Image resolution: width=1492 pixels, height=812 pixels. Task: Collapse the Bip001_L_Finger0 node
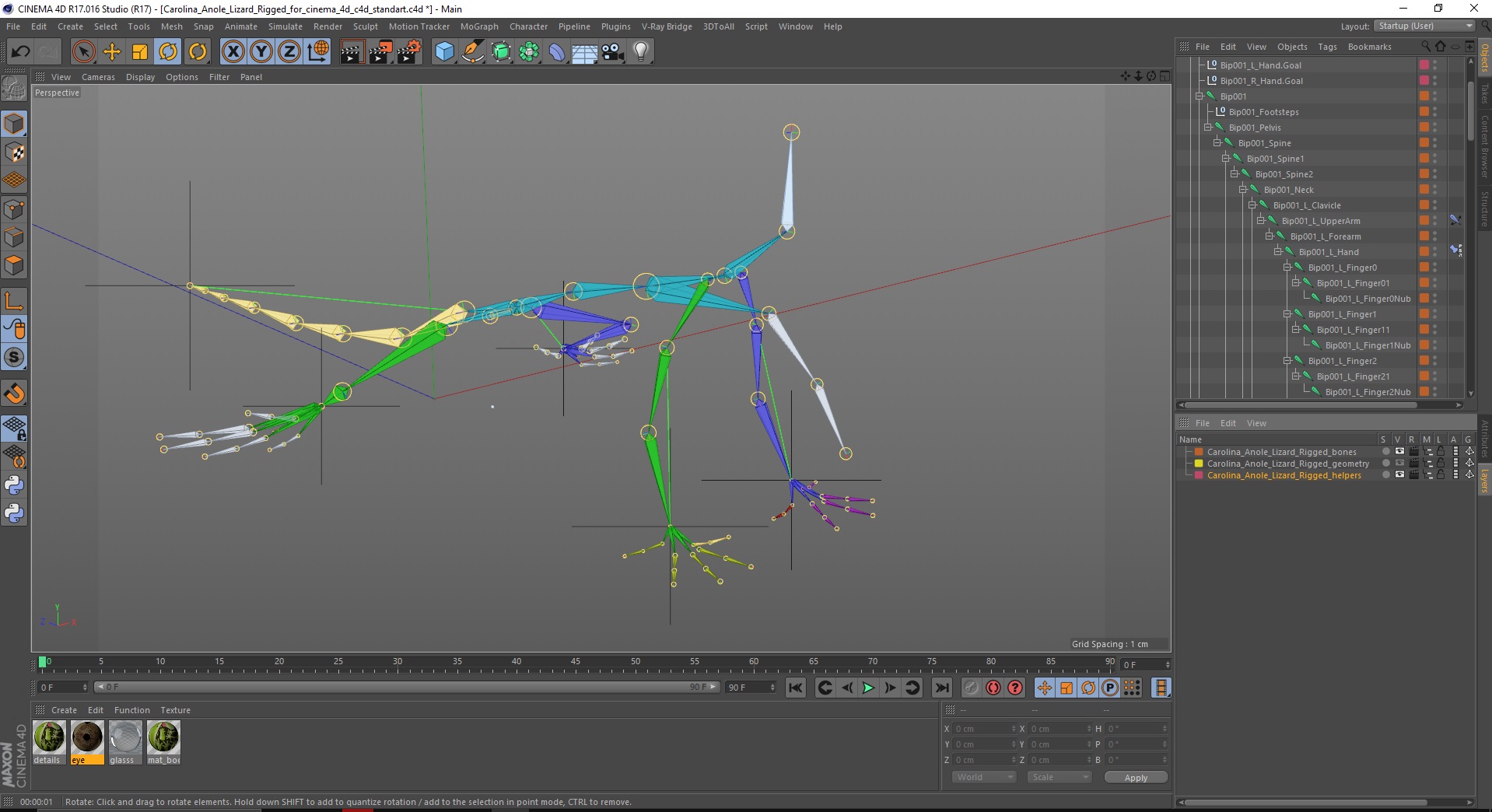pyautogui.click(x=1287, y=268)
